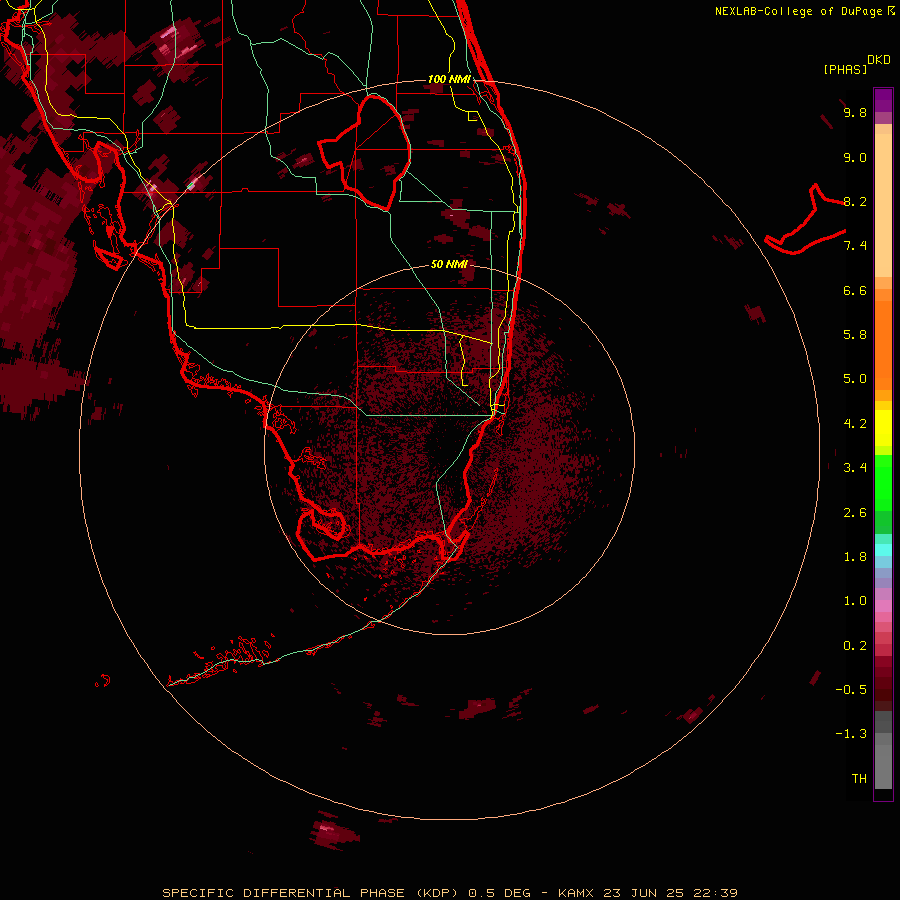Click the purple top segment of colorbar
The image size is (900, 900).
click(x=883, y=100)
